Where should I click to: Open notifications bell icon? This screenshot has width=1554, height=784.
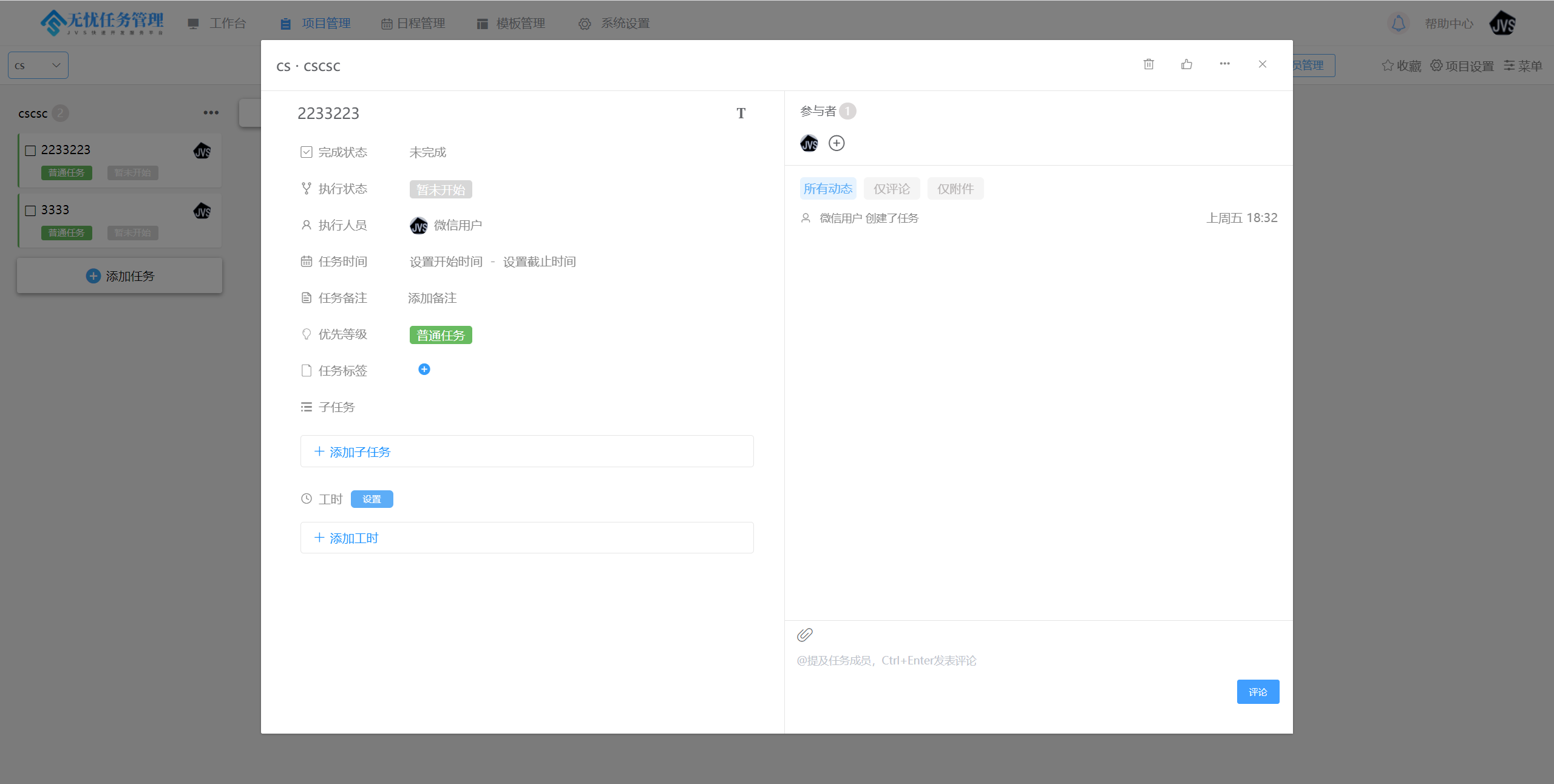[1399, 24]
